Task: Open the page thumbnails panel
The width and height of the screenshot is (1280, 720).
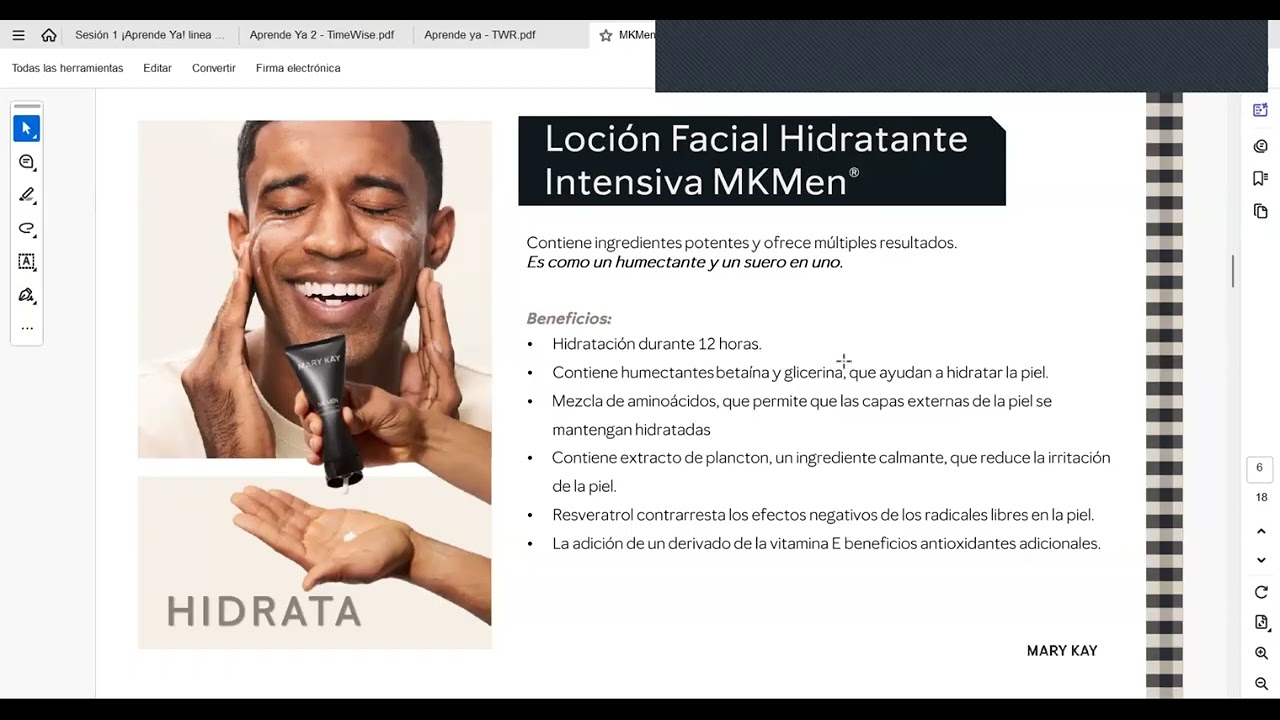Action: (1260, 211)
